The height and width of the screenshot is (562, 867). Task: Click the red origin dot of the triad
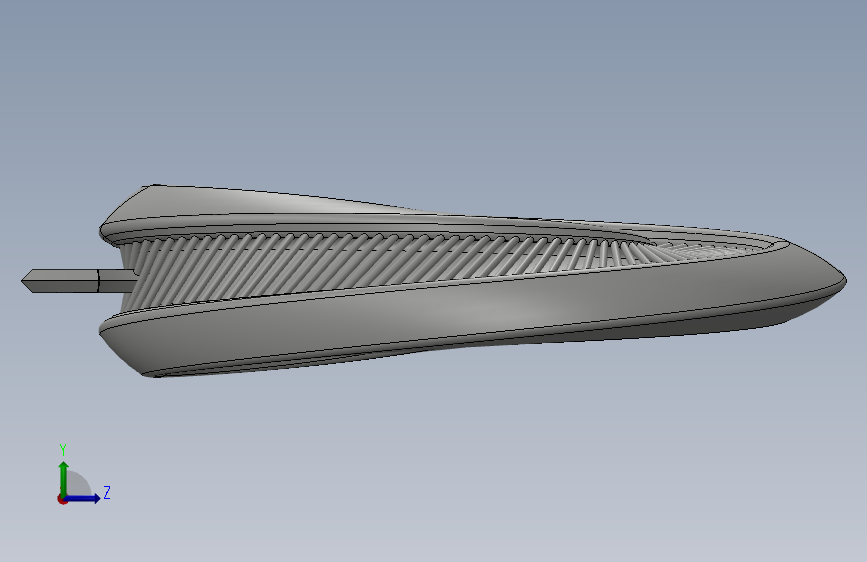pyautogui.click(x=62, y=499)
